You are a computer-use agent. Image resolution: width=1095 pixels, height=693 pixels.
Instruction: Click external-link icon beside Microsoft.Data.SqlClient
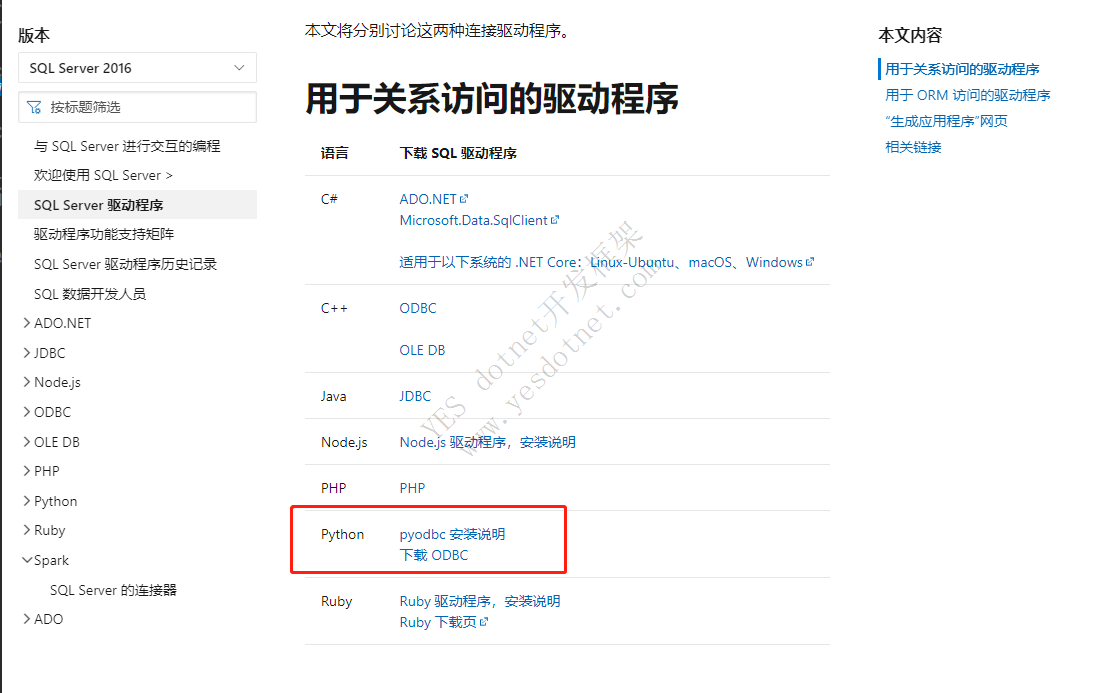pos(555,220)
